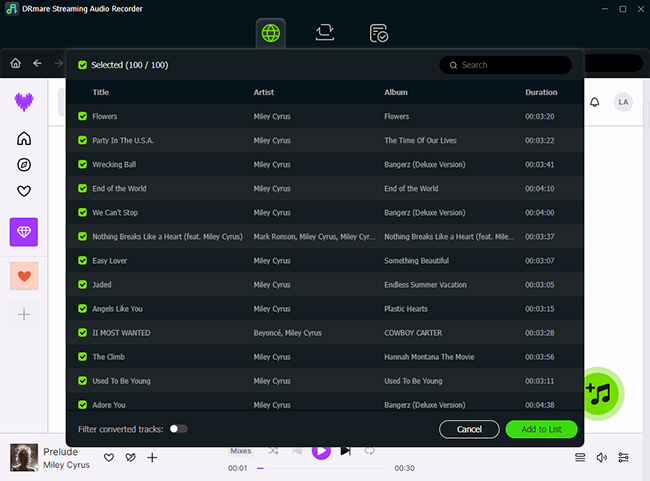Open Explore compass icon in sidebar
The width and height of the screenshot is (650, 481).
[x=24, y=165]
